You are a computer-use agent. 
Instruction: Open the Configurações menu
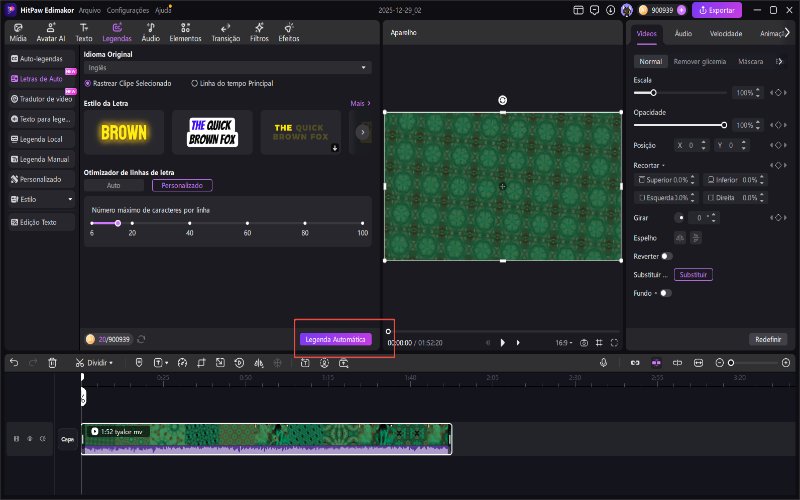point(128,9)
